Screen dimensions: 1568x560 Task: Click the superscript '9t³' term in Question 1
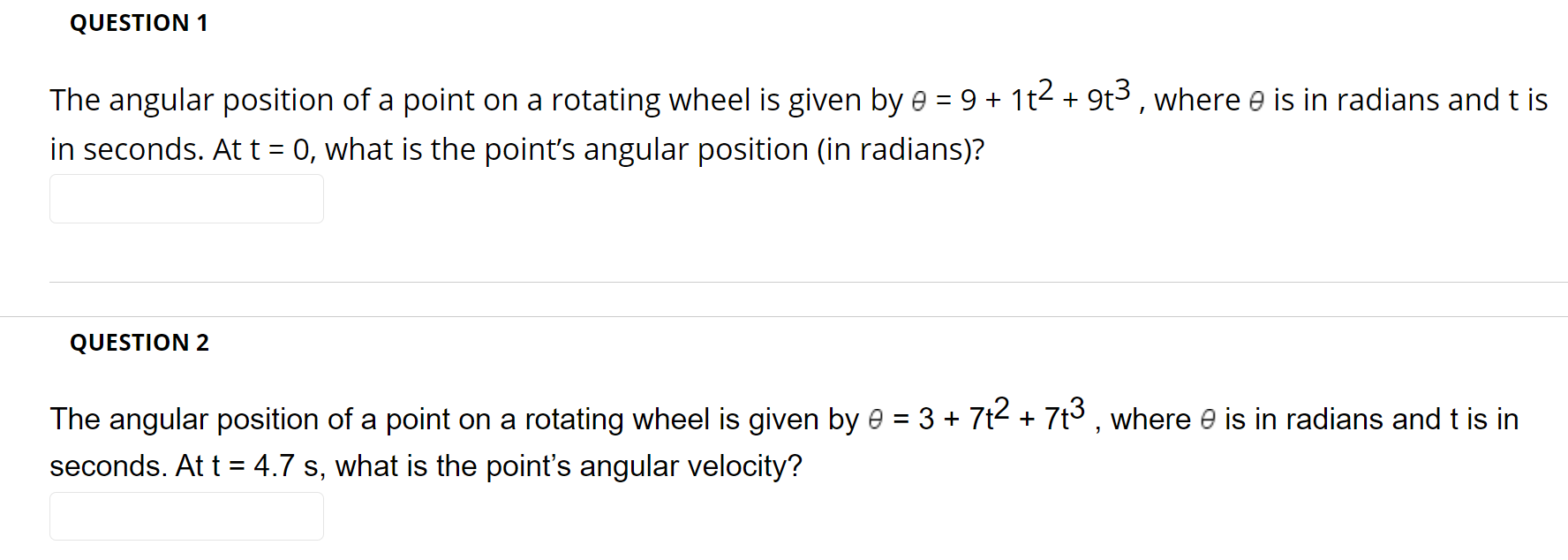1108,95
